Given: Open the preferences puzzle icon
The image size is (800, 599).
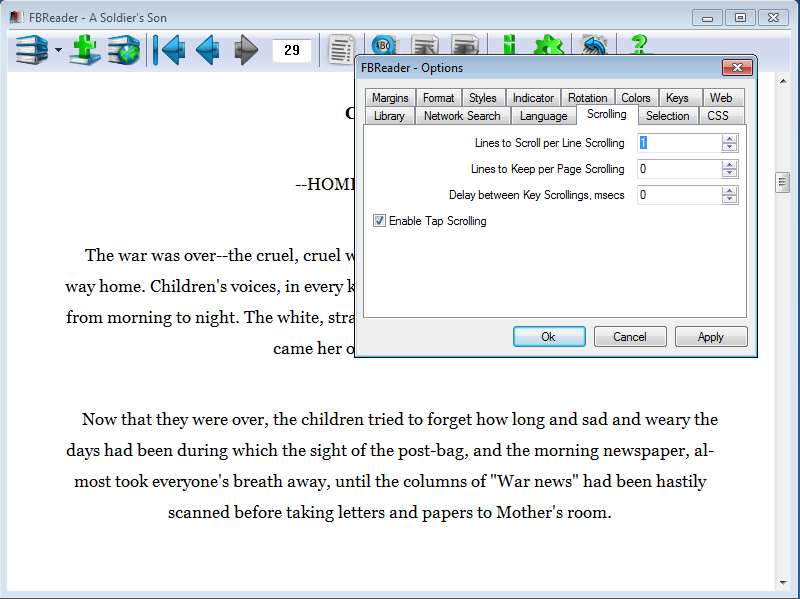Looking at the screenshot, I should pos(548,44).
